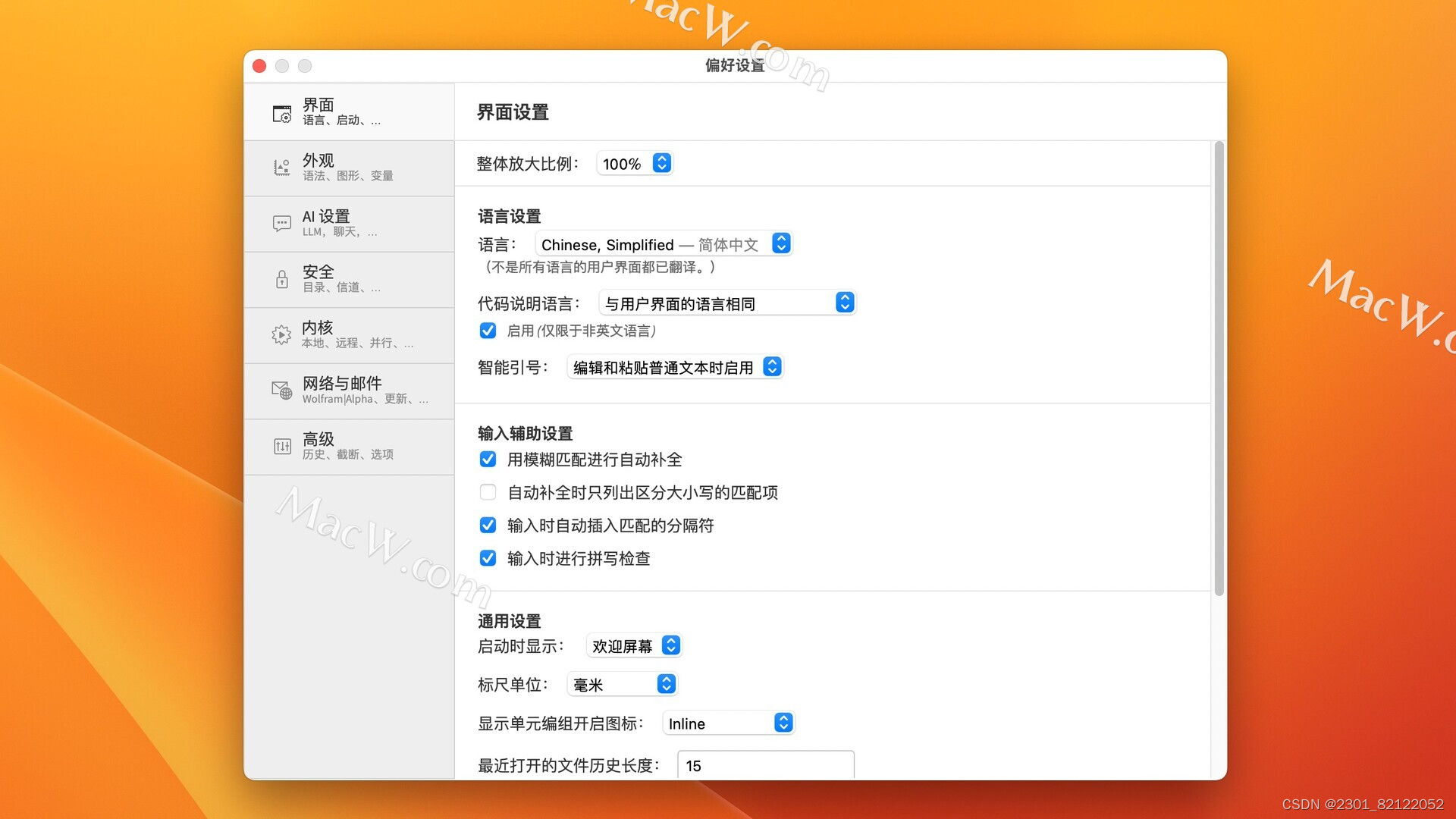Click the 安全 padlock icon

click(x=281, y=279)
